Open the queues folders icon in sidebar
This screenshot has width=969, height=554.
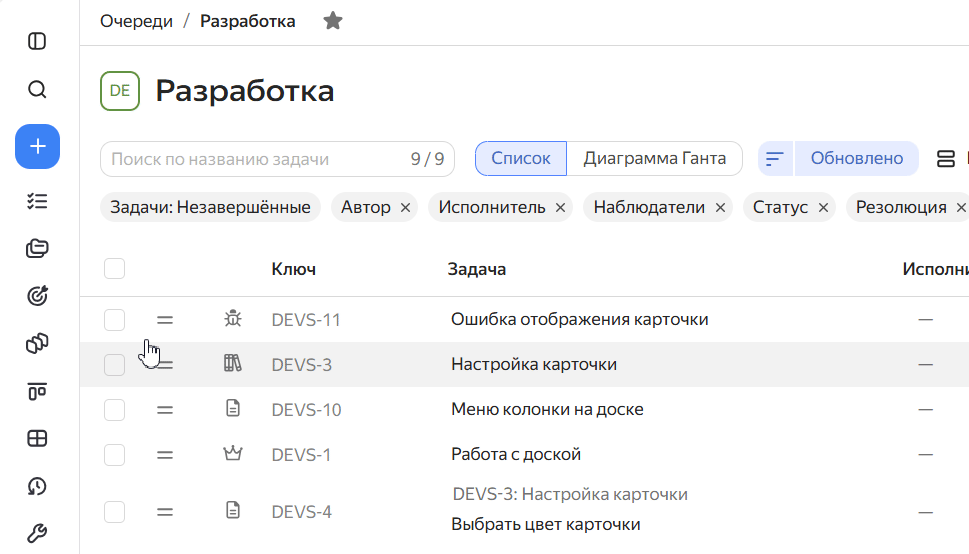pyautogui.click(x=37, y=249)
